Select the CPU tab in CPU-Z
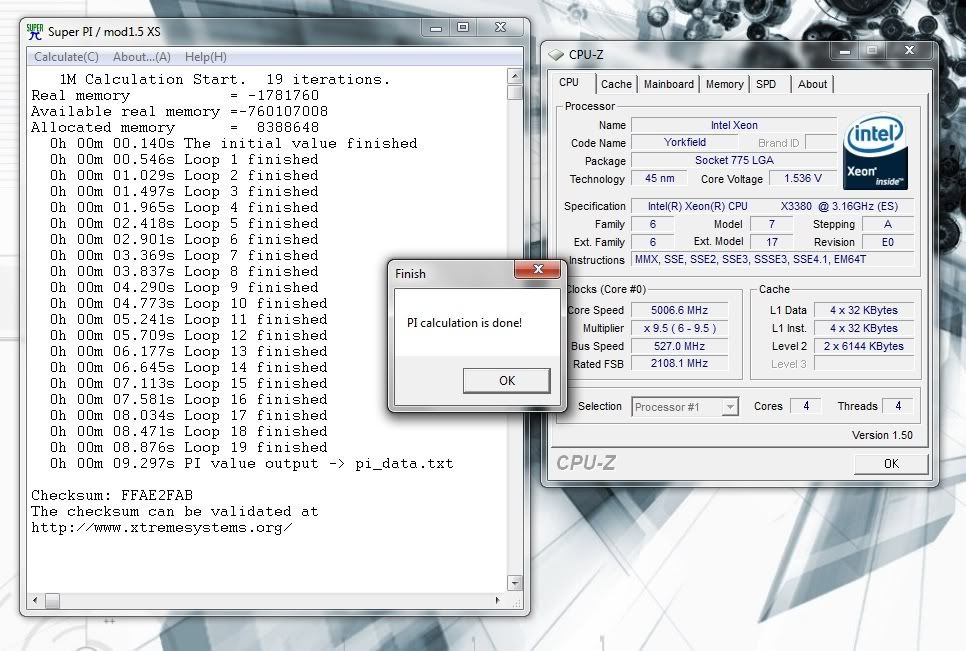 pyautogui.click(x=569, y=83)
